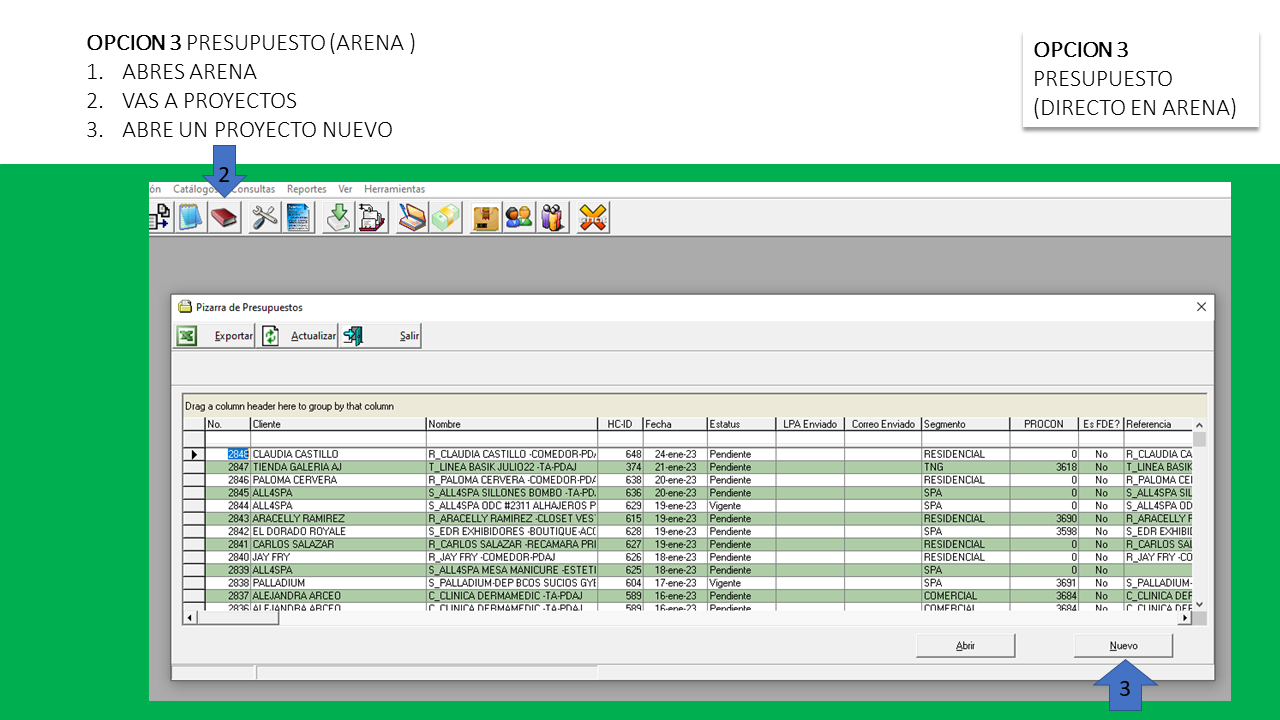1280x720 pixels.
Task: Open the Reportes menu
Action: coord(306,189)
